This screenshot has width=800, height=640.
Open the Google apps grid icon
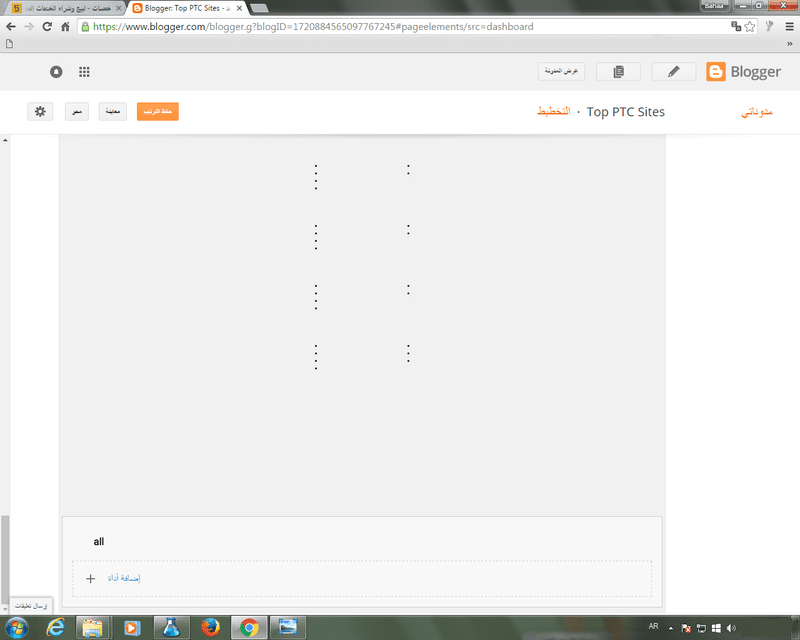click(84, 72)
